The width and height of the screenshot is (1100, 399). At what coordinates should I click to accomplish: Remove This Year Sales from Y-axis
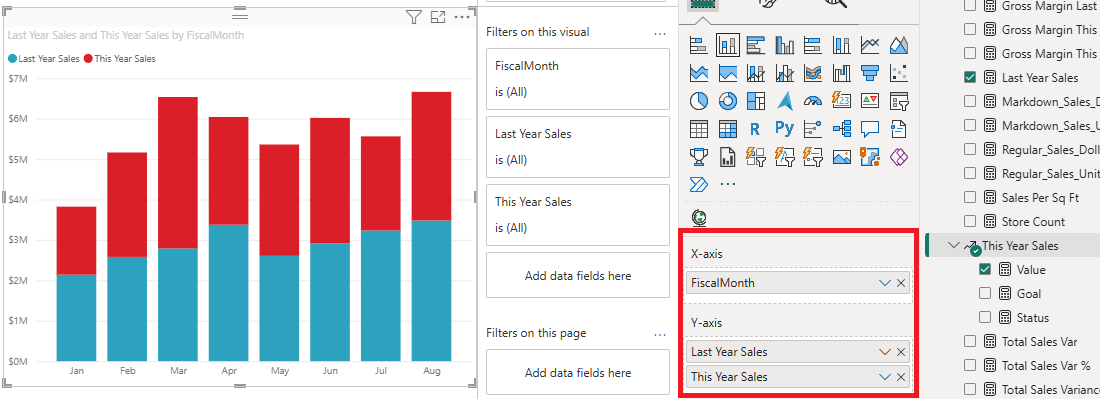[901, 377]
